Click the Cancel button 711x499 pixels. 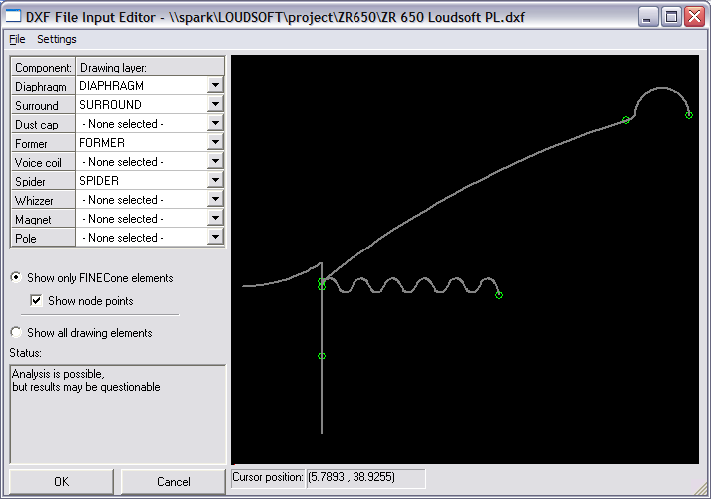pos(173,481)
